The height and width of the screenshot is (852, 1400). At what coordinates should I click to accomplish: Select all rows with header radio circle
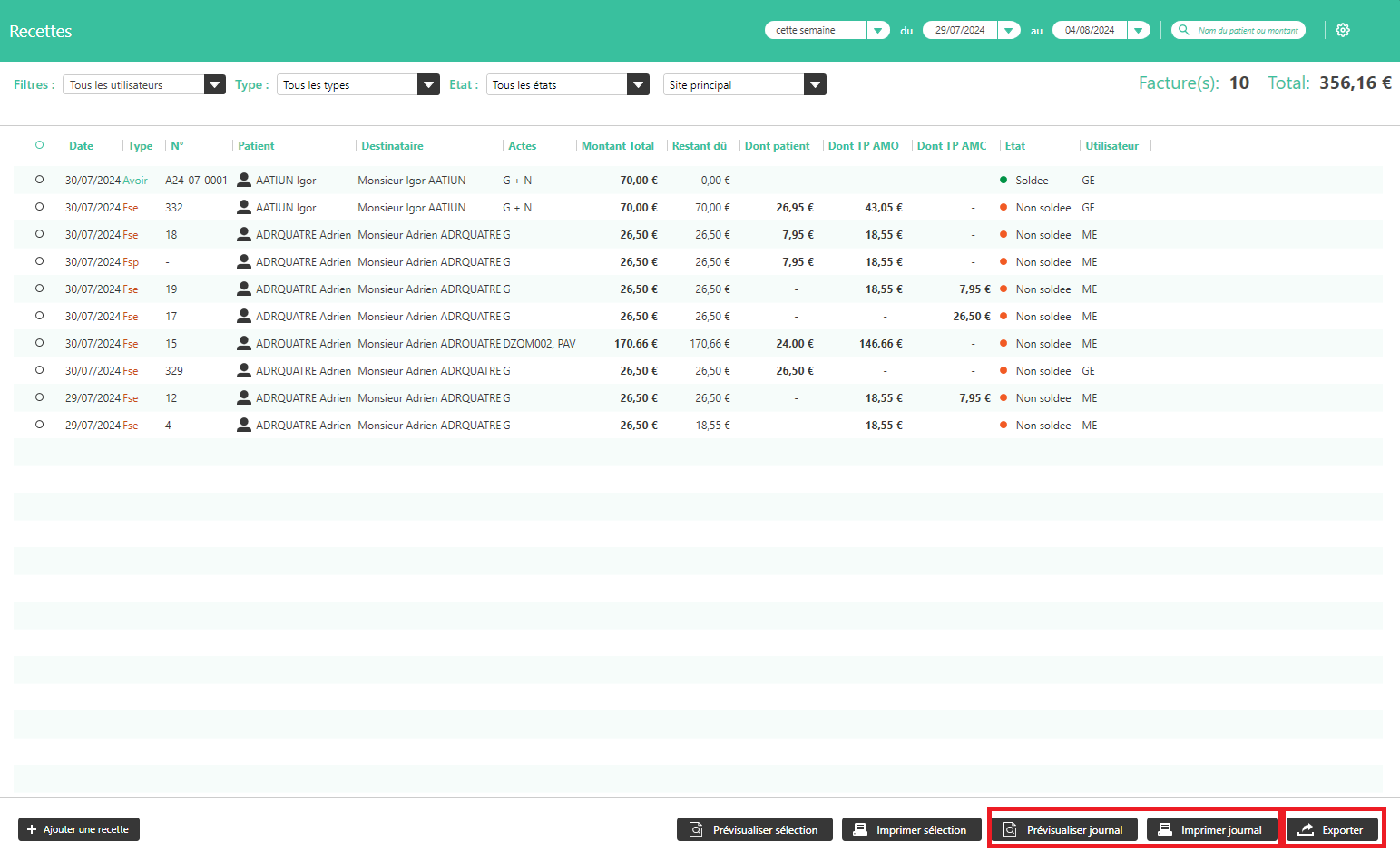39,145
